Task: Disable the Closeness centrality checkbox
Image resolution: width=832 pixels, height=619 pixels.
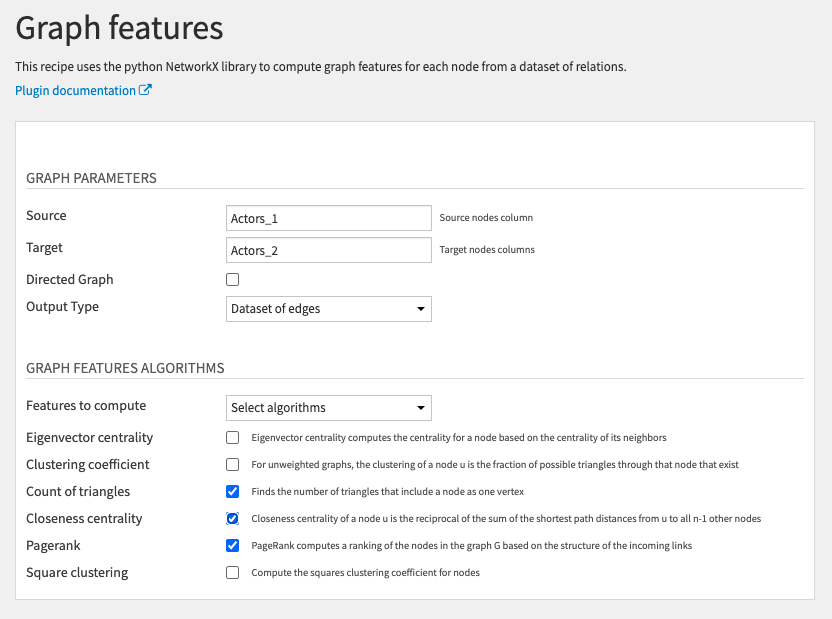Action: [233, 519]
